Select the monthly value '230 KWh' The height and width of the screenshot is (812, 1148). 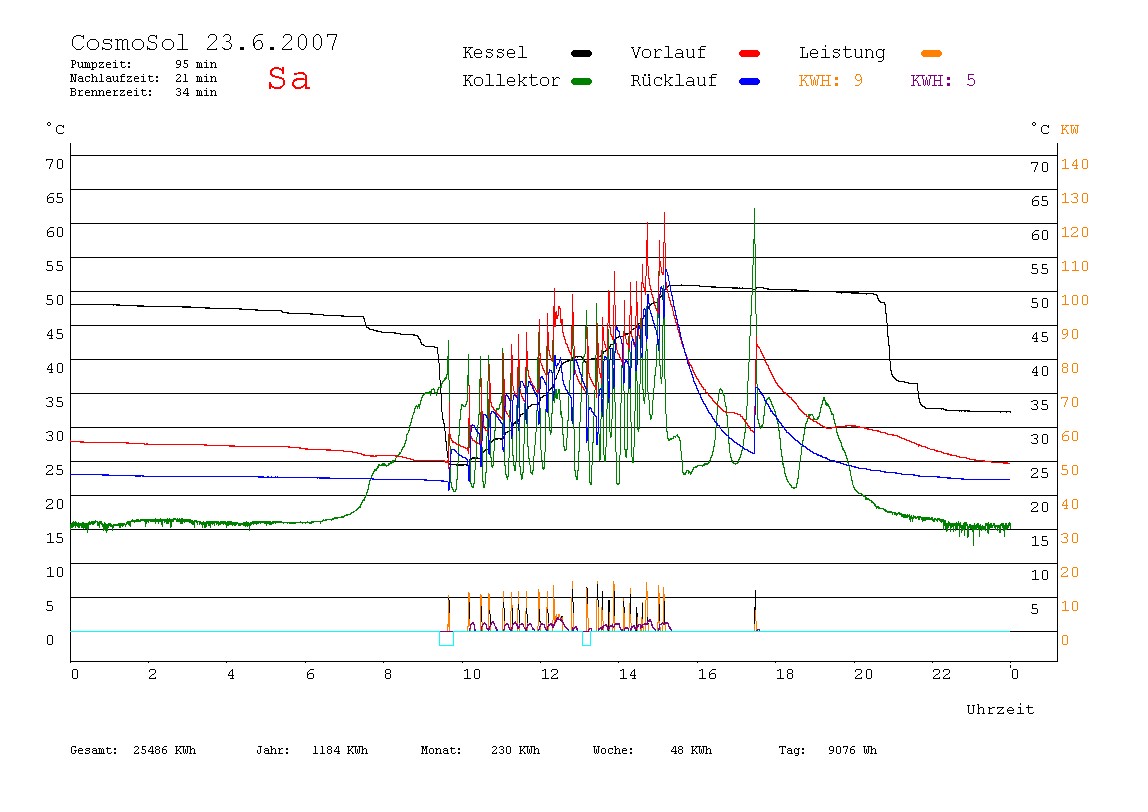[515, 750]
